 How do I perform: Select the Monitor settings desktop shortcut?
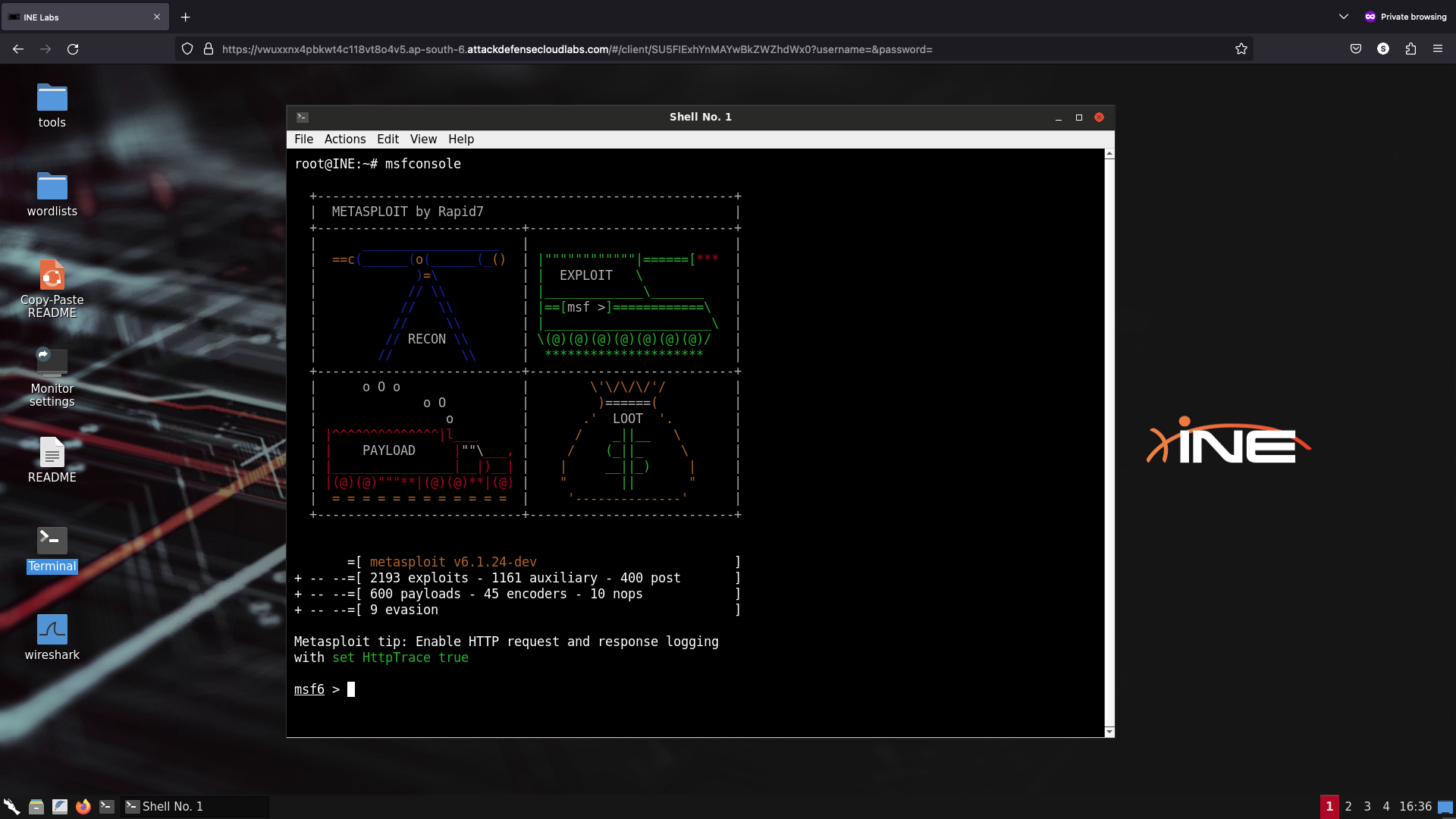[52, 378]
